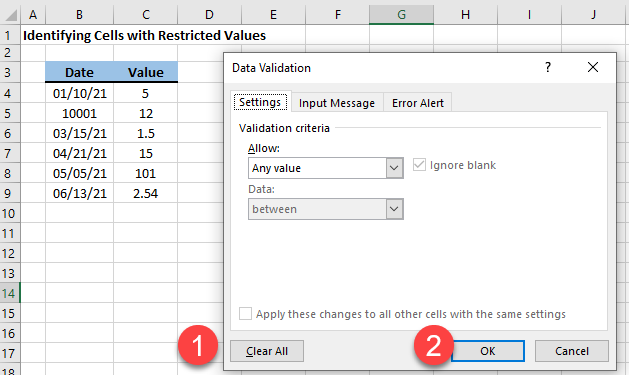The image size is (629, 375).
Task: Select column F header
Action: [x=337, y=15]
